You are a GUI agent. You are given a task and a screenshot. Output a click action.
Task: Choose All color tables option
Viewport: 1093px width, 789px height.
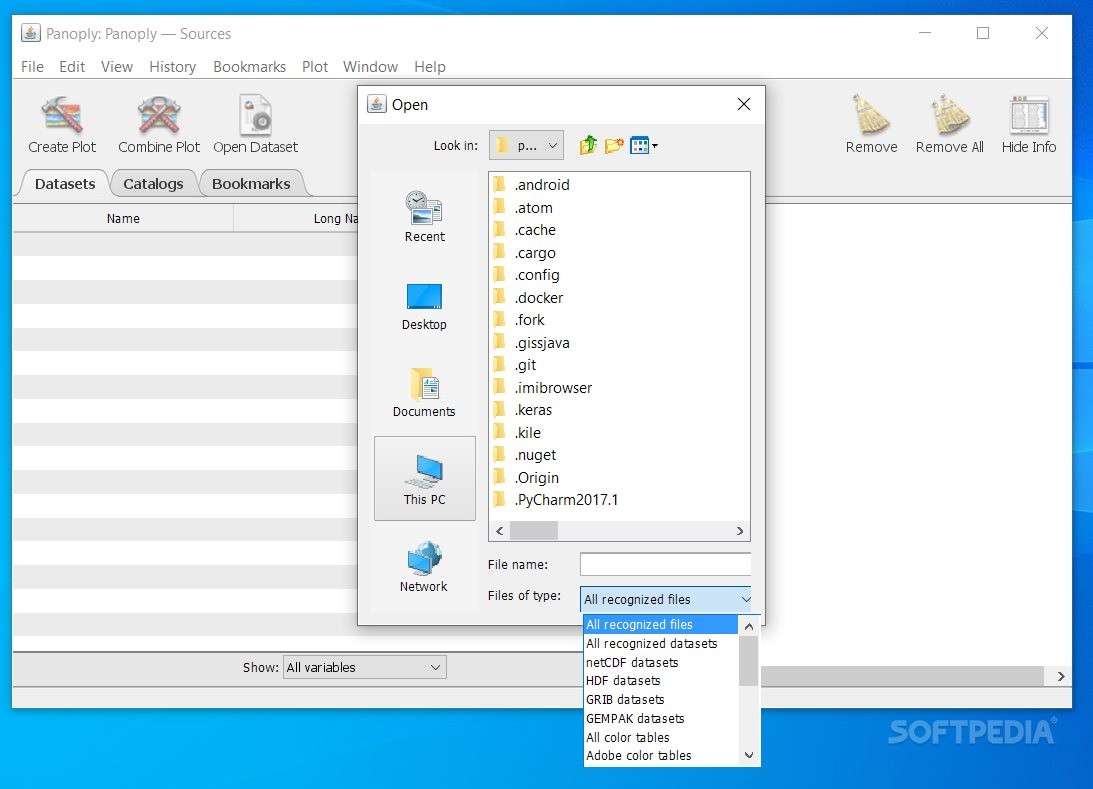[x=661, y=737]
